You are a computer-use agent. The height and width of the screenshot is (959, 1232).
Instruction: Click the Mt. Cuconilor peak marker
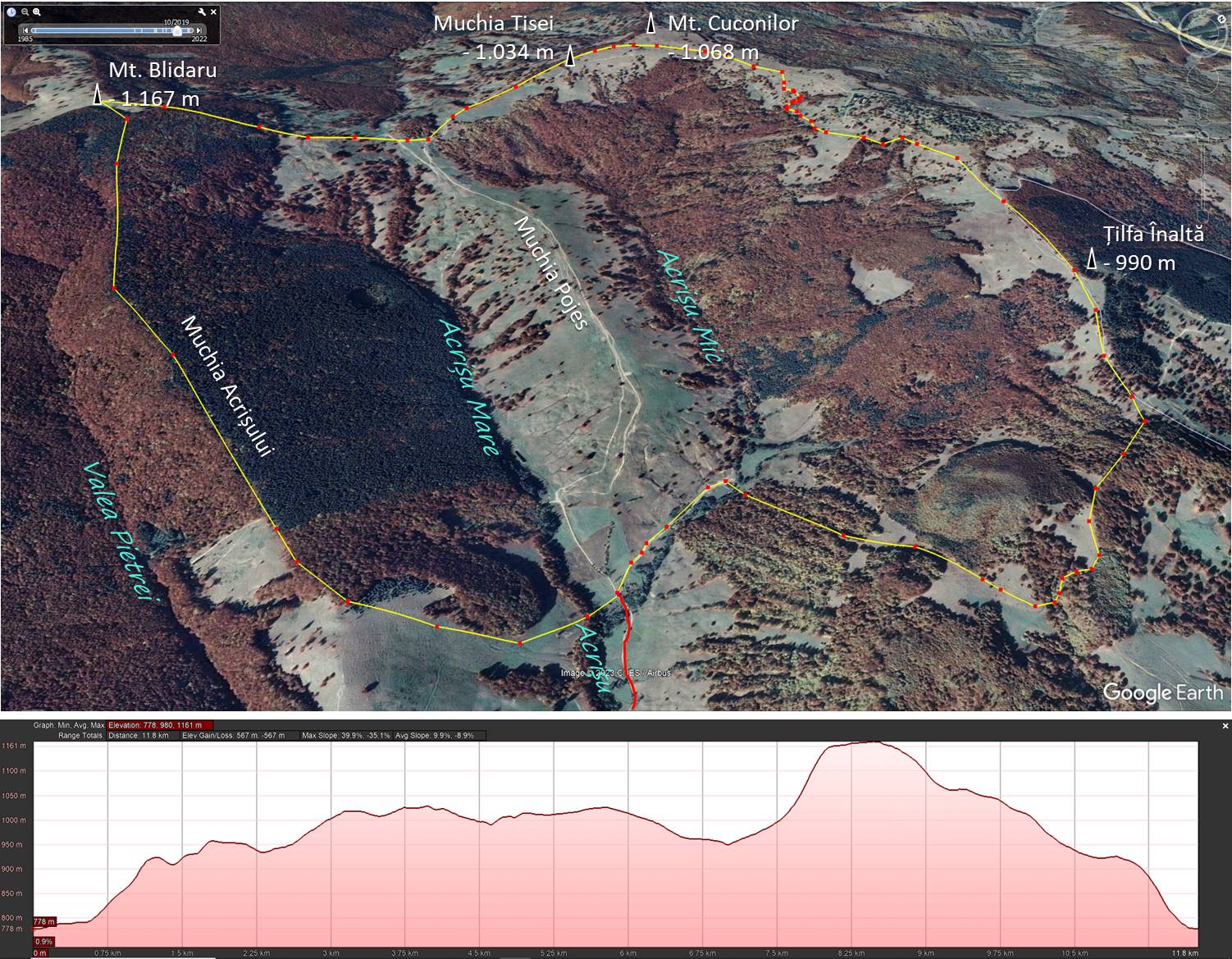[x=651, y=24]
